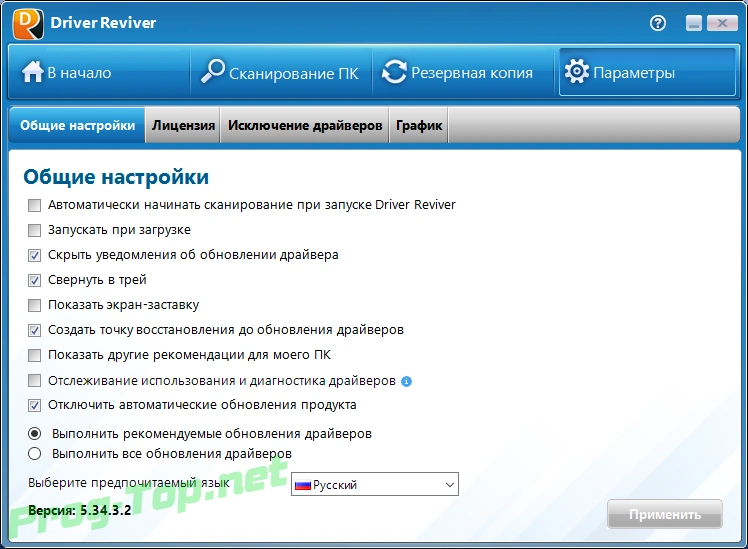
Task: Click the Версия: 5.34.3.2 text
Action: 79,510
